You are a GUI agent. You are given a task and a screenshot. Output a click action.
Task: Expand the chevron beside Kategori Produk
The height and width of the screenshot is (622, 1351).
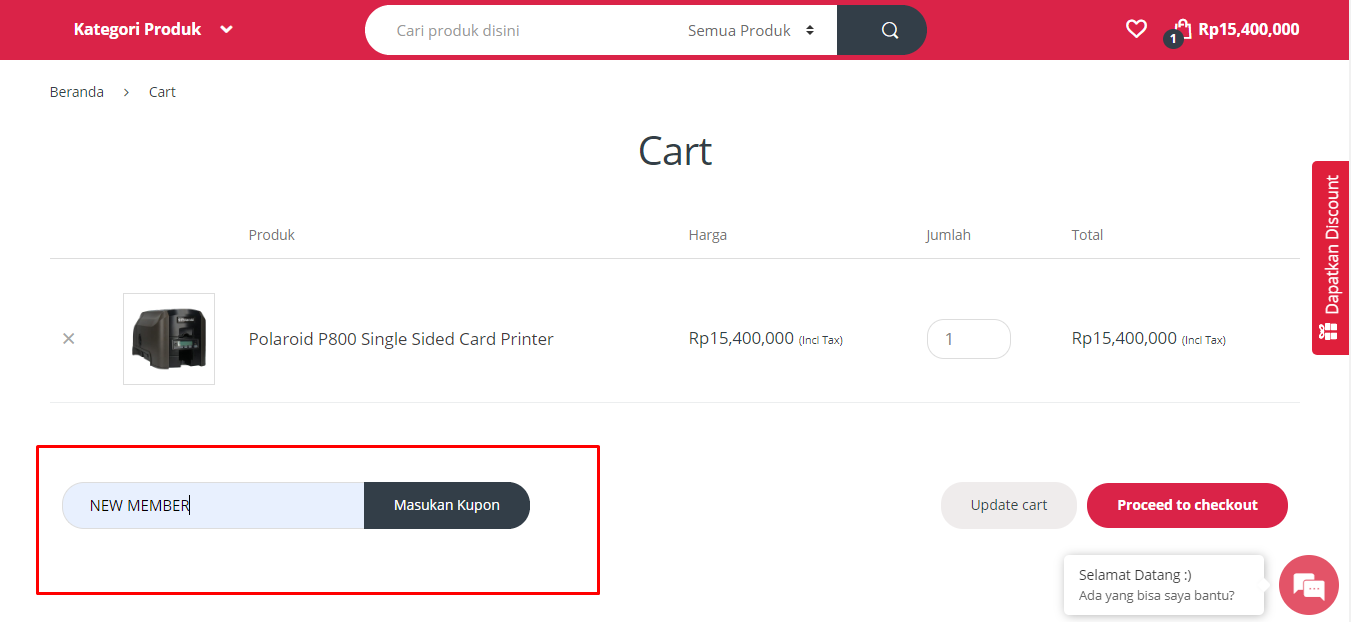[x=227, y=30]
